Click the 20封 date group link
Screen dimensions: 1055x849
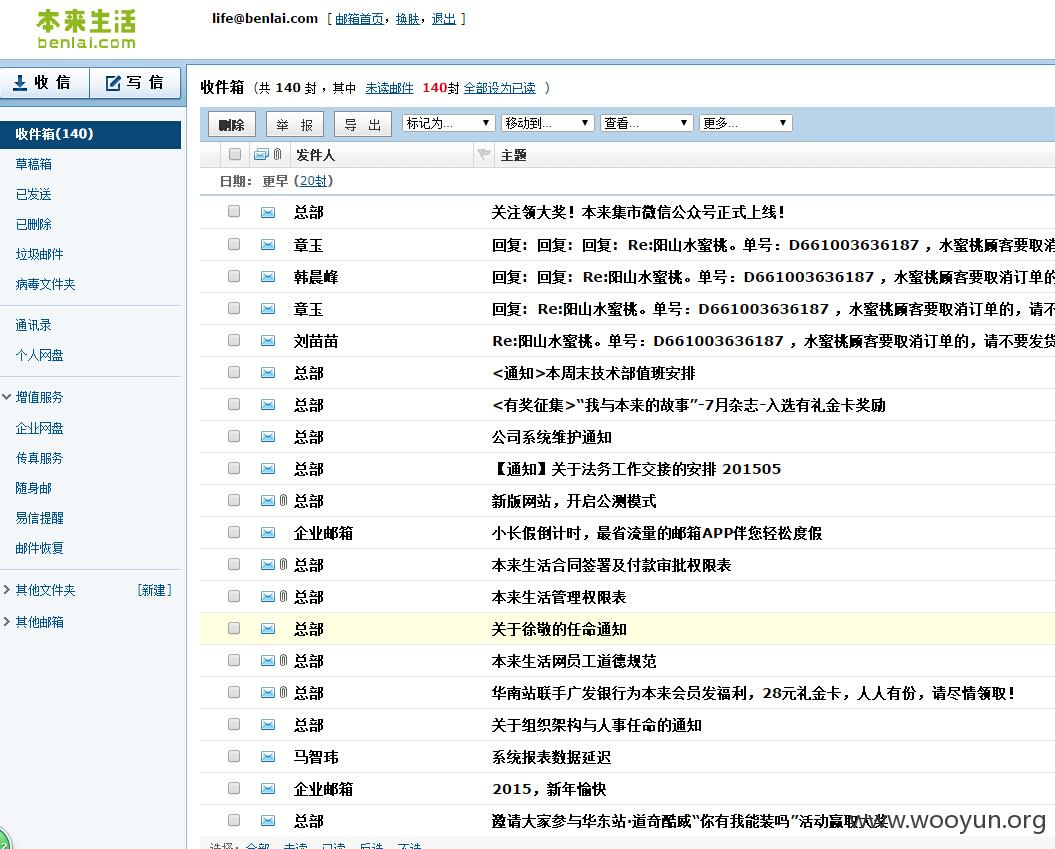tap(313, 181)
